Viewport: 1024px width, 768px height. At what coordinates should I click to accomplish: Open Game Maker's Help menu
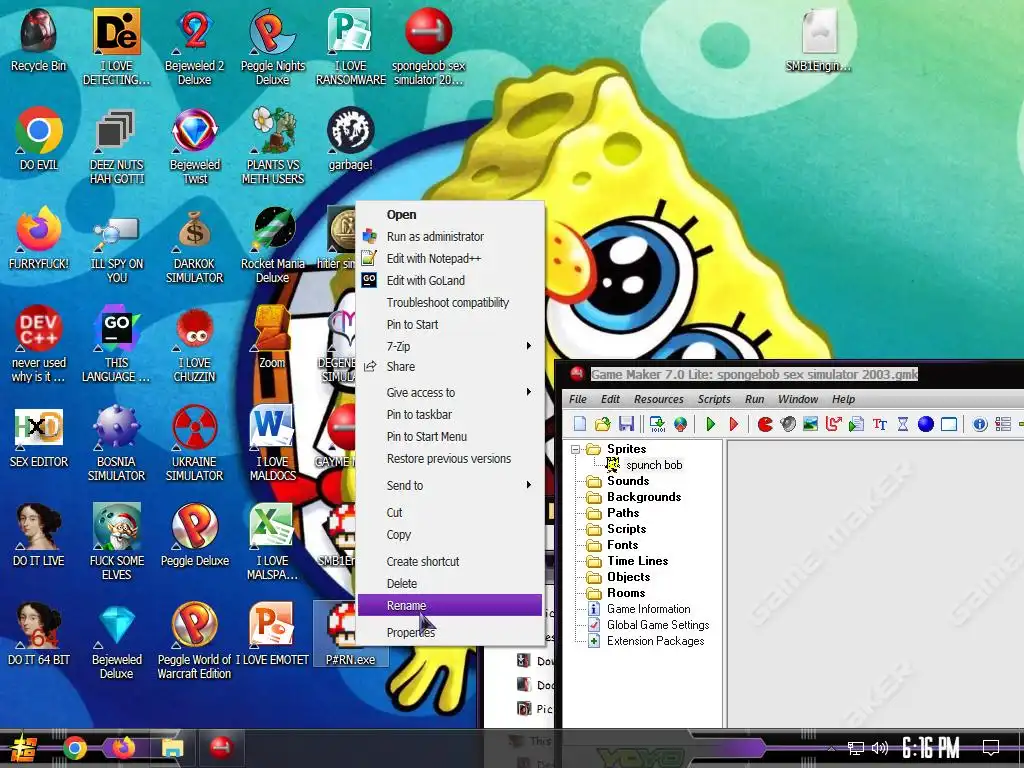843,399
